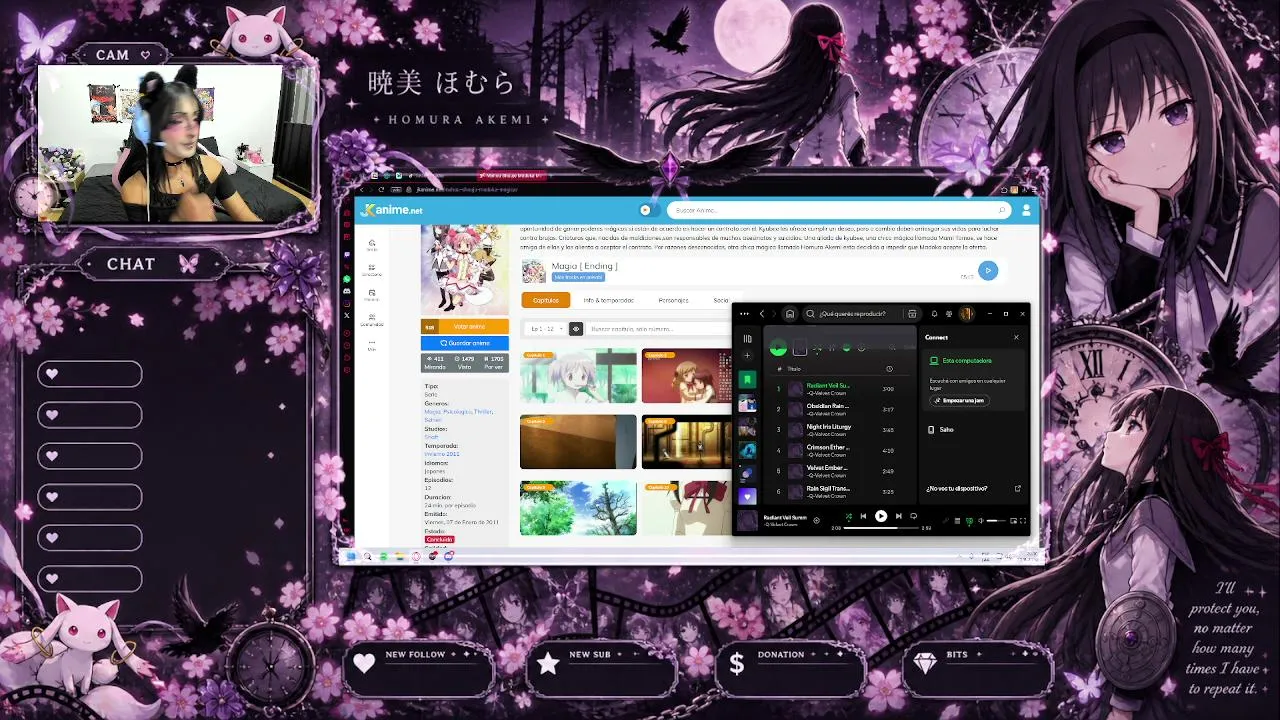Screen dimensions: 1280x720
Task: Play the track 'Crimson Ether...'
Action: (x=828, y=447)
